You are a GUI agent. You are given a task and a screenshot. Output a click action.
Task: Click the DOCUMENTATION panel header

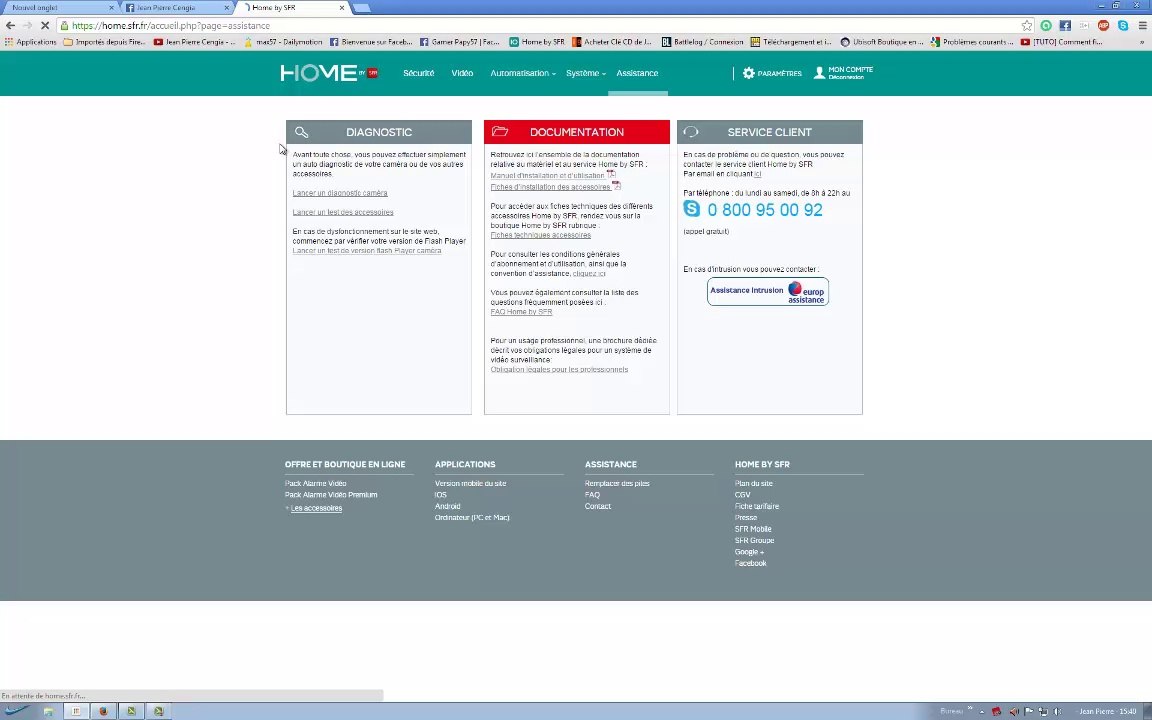click(577, 132)
